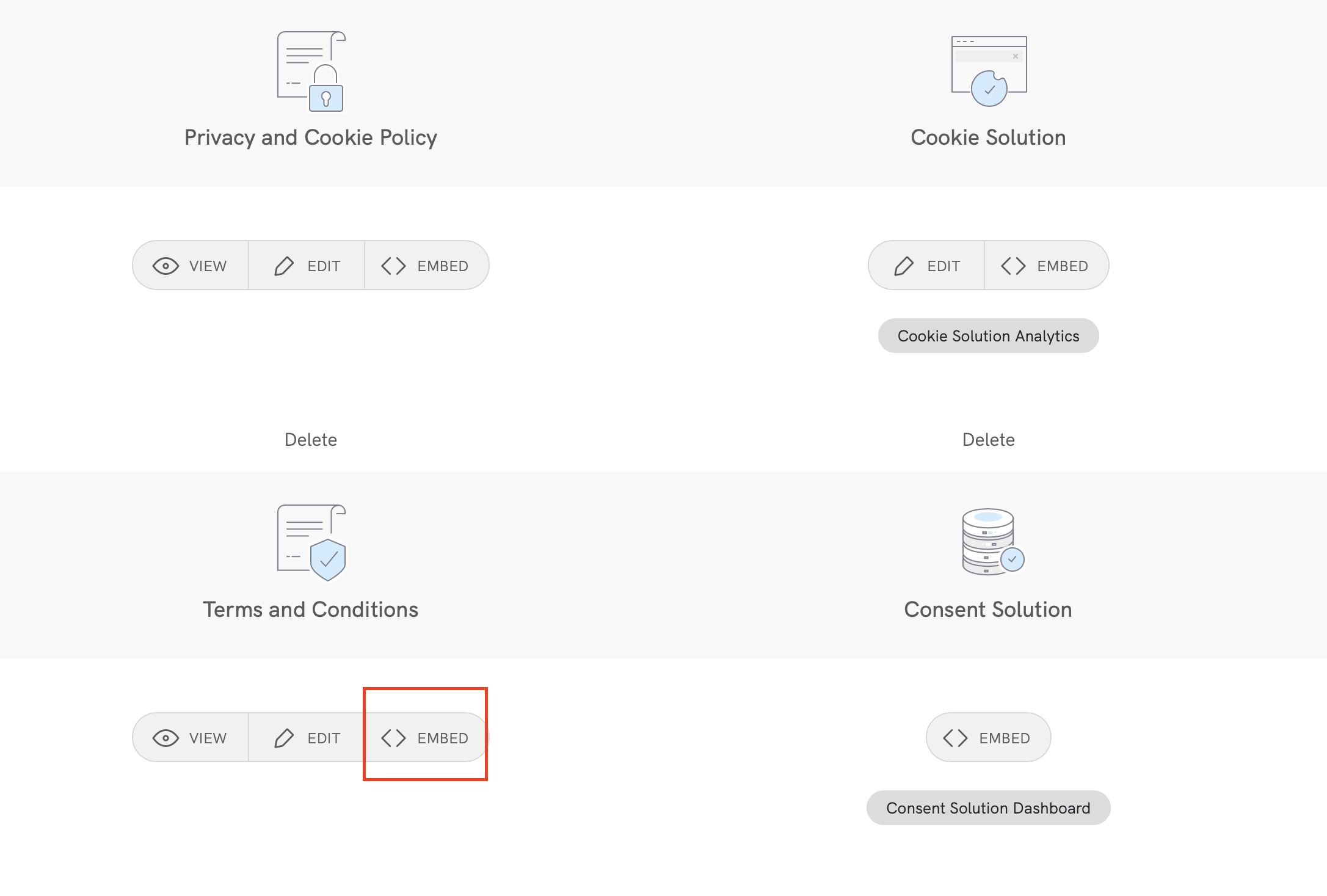1327x896 pixels.
Task: Click the Cookie Solution browser icon
Action: [989, 71]
